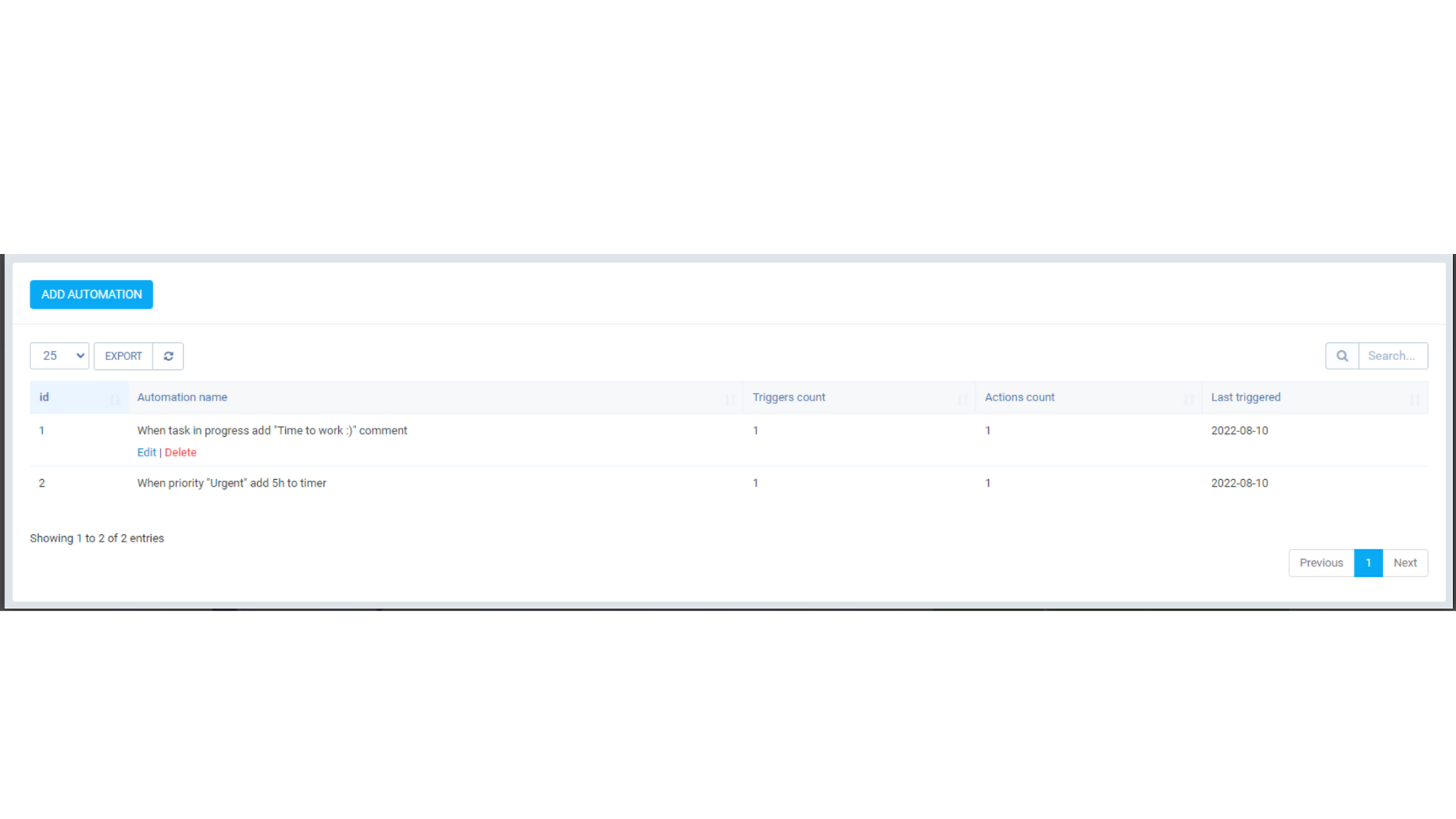Refresh the automations table

coord(168,356)
